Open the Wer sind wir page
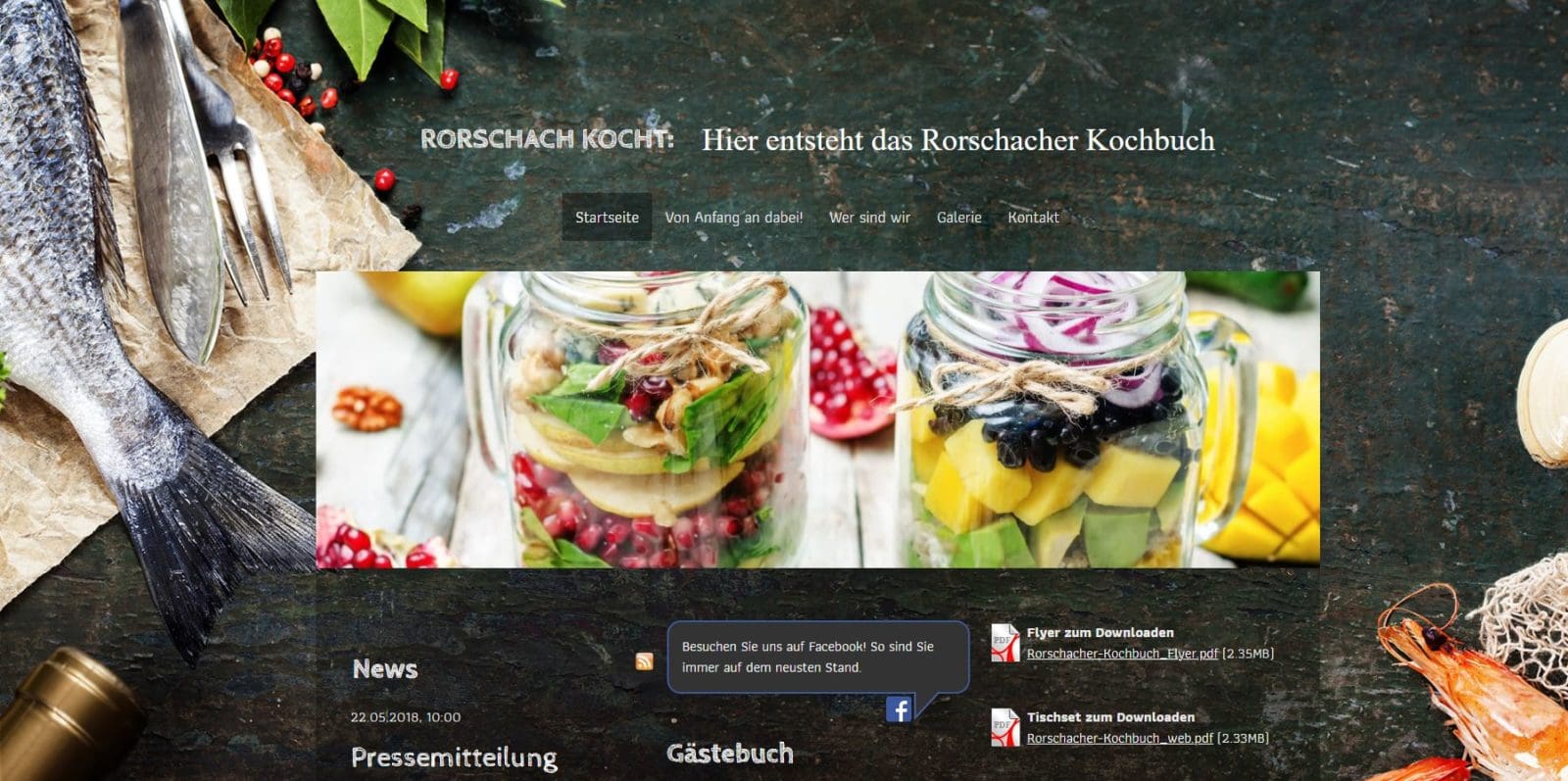The width and height of the screenshot is (1568, 781). [x=869, y=218]
